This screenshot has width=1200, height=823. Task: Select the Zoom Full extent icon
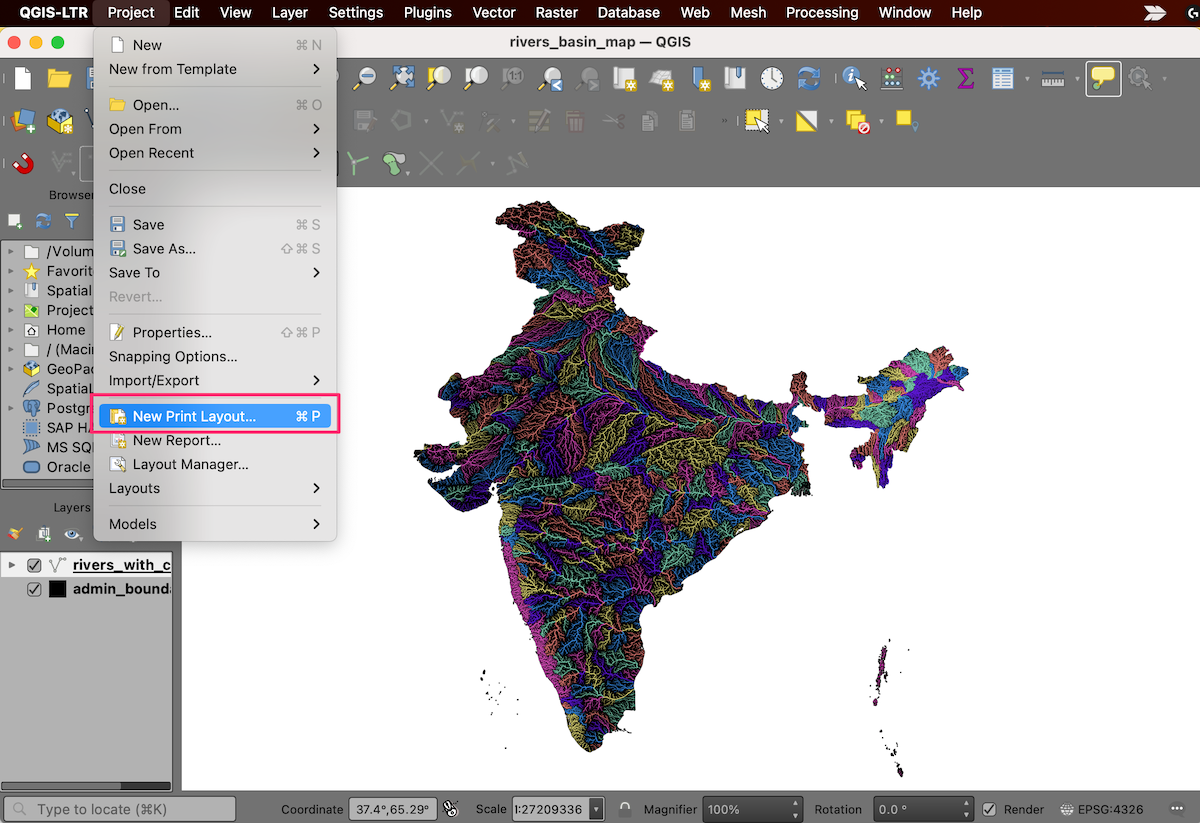click(403, 78)
